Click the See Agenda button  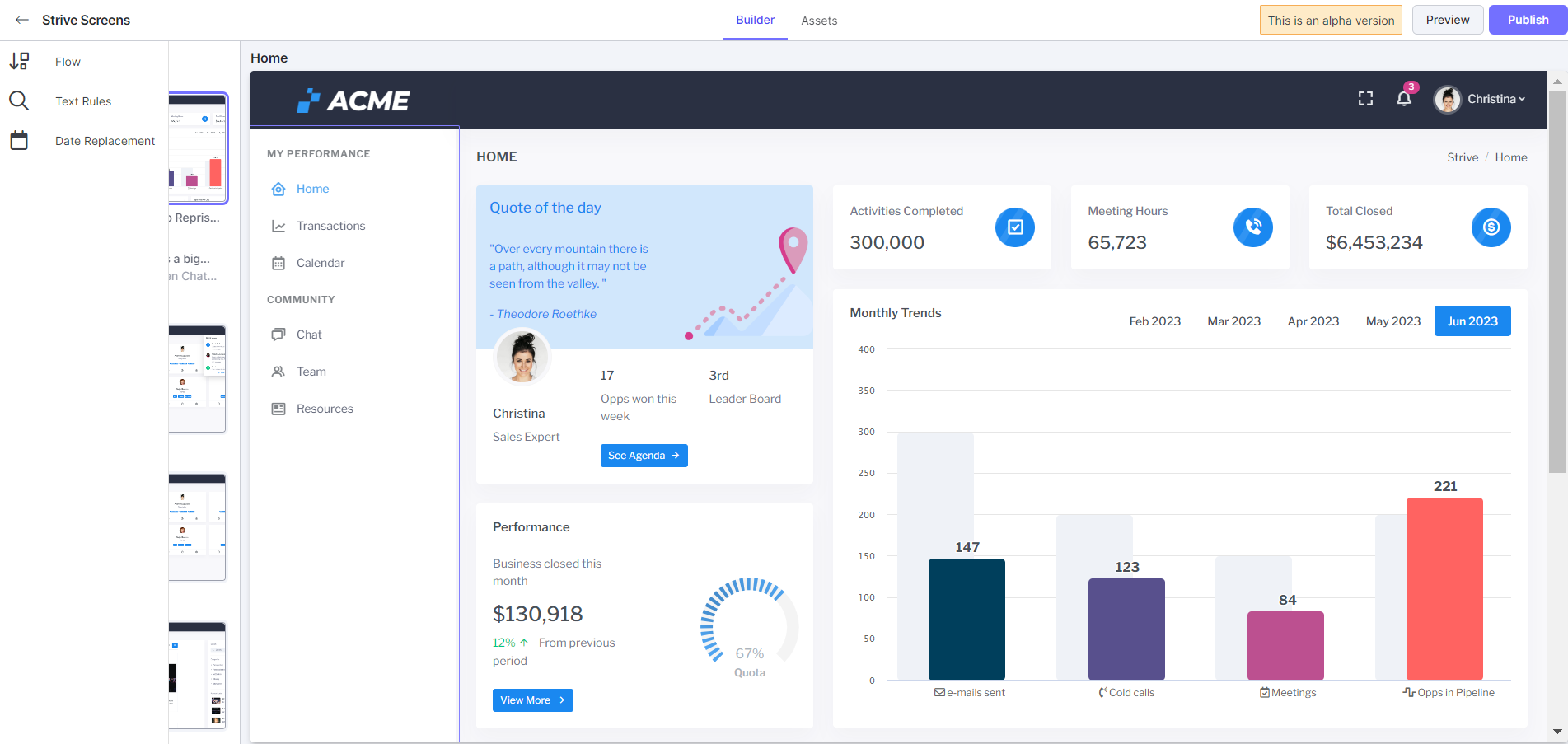[x=644, y=456]
